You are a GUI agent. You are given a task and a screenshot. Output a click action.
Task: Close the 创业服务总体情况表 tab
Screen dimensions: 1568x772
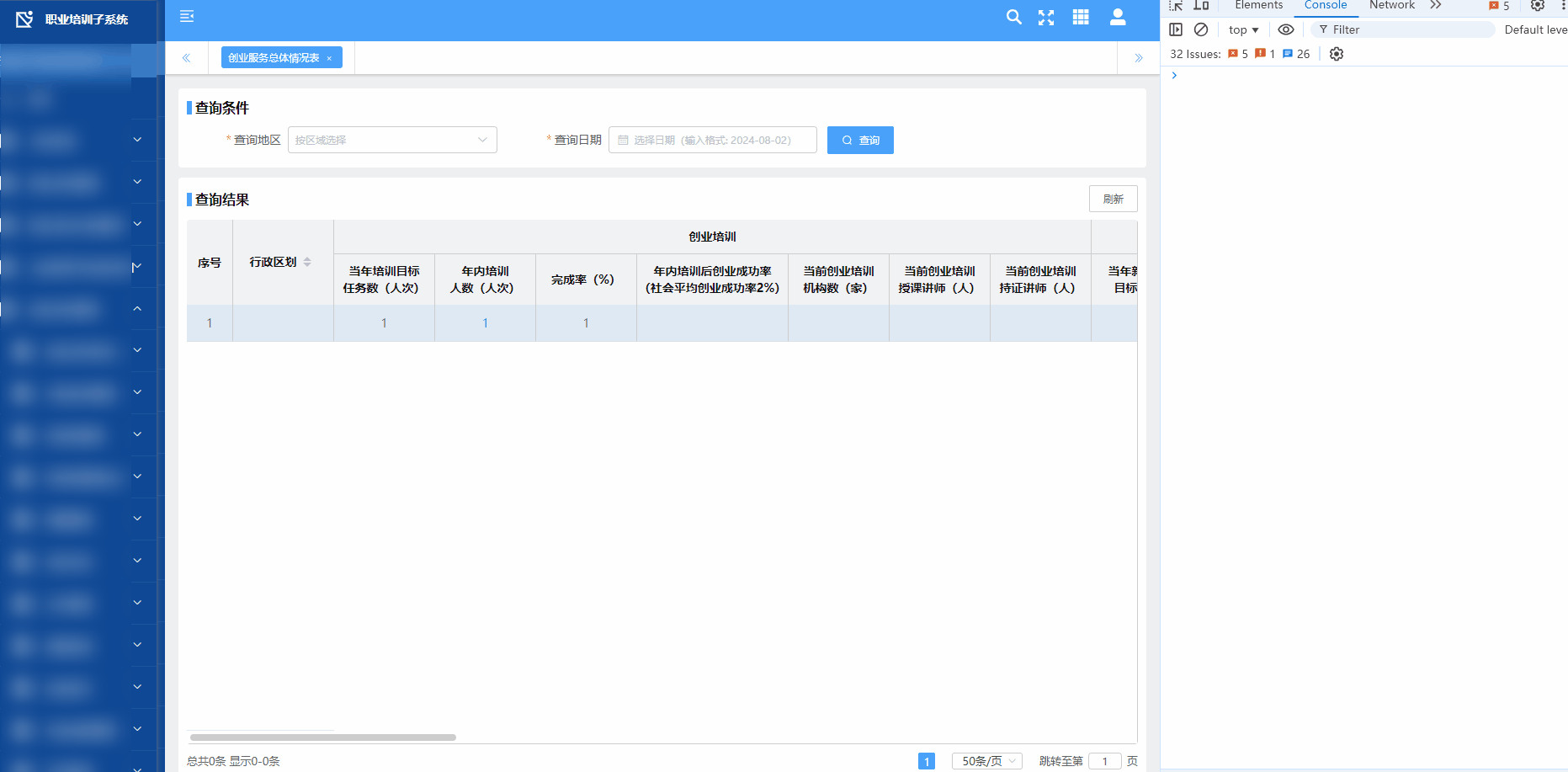(x=329, y=58)
